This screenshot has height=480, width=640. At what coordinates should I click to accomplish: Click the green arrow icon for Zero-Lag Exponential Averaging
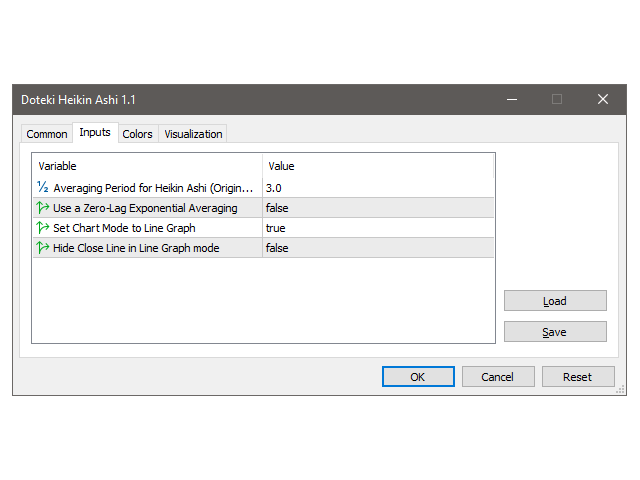42,208
